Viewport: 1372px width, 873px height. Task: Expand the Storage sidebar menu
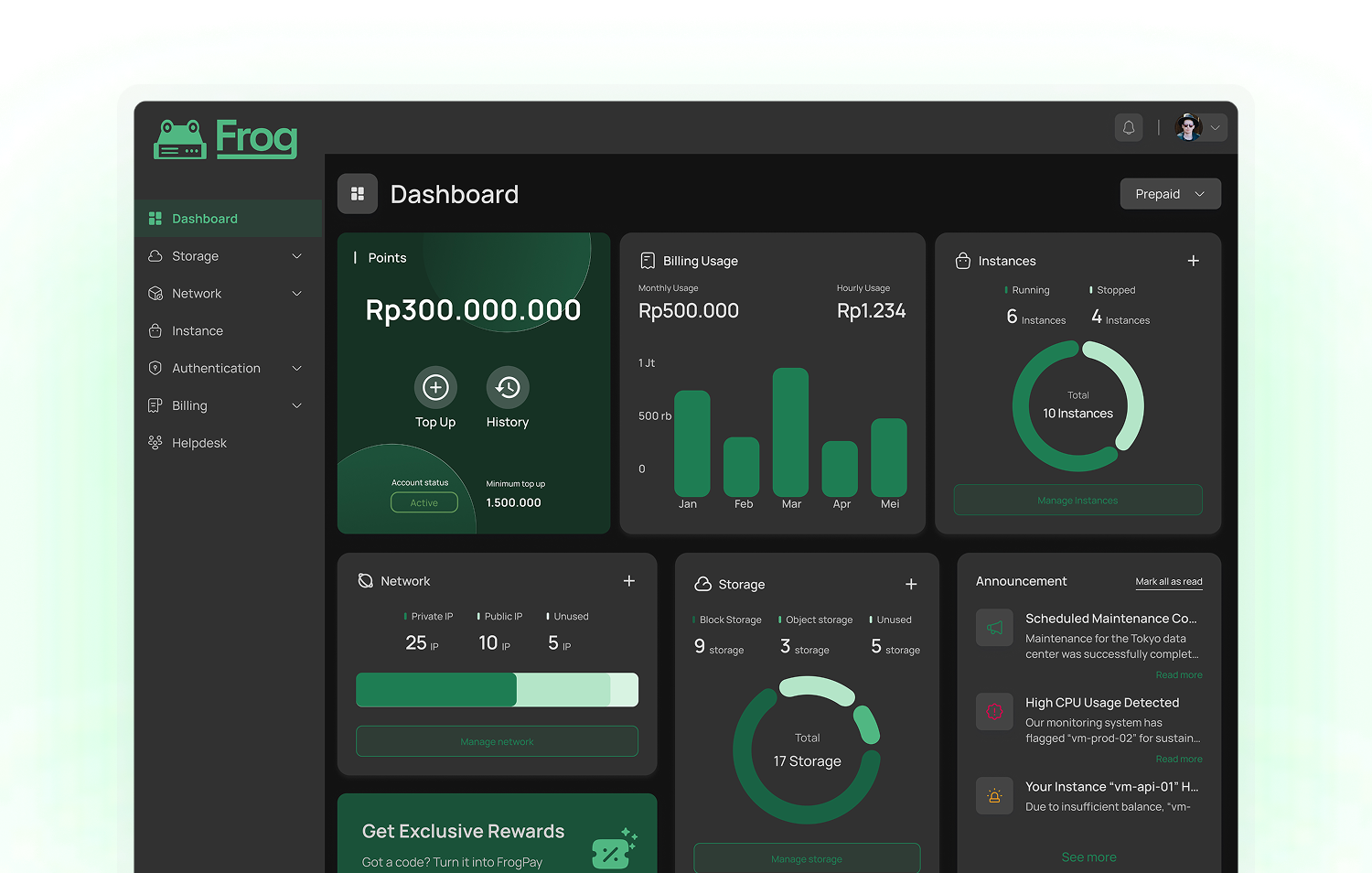coord(226,256)
